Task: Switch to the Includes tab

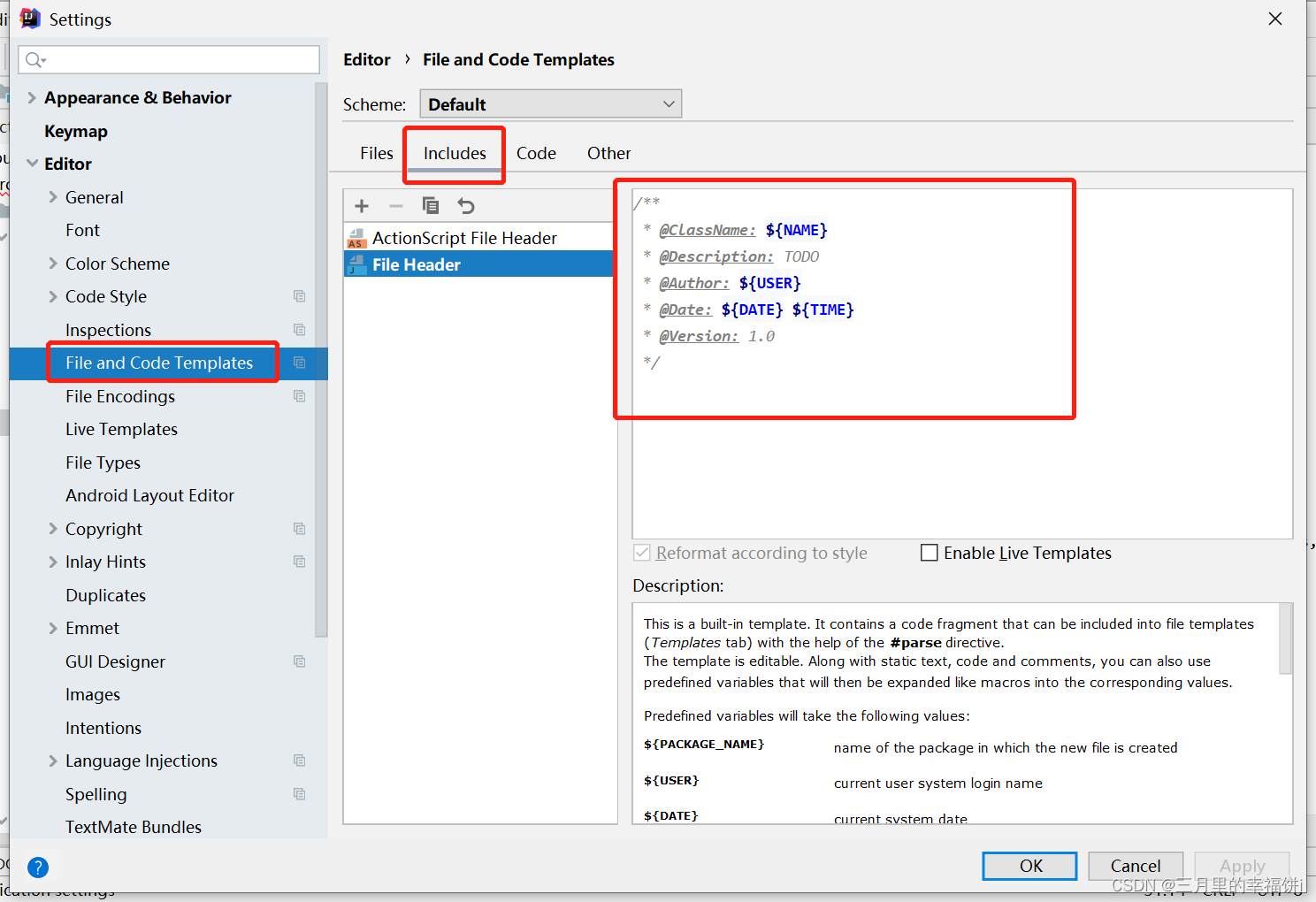Action: tap(455, 153)
